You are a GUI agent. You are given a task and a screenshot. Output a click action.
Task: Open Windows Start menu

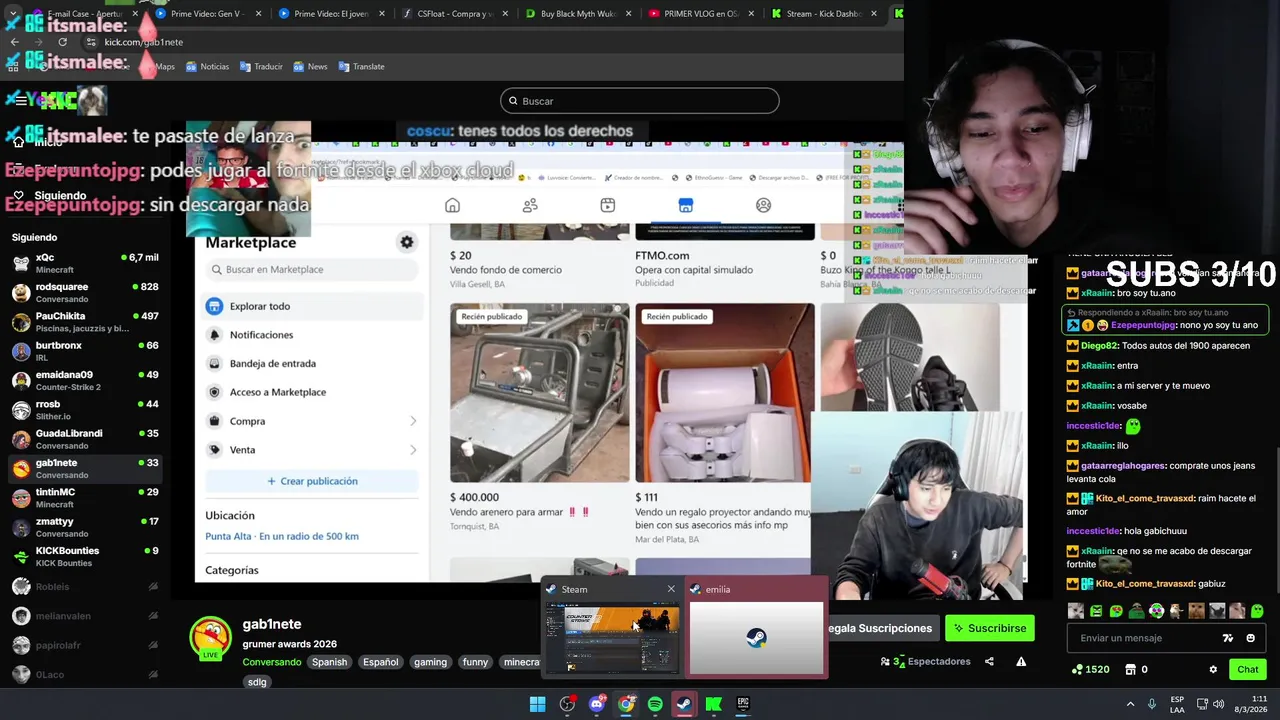pyautogui.click(x=537, y=704)
